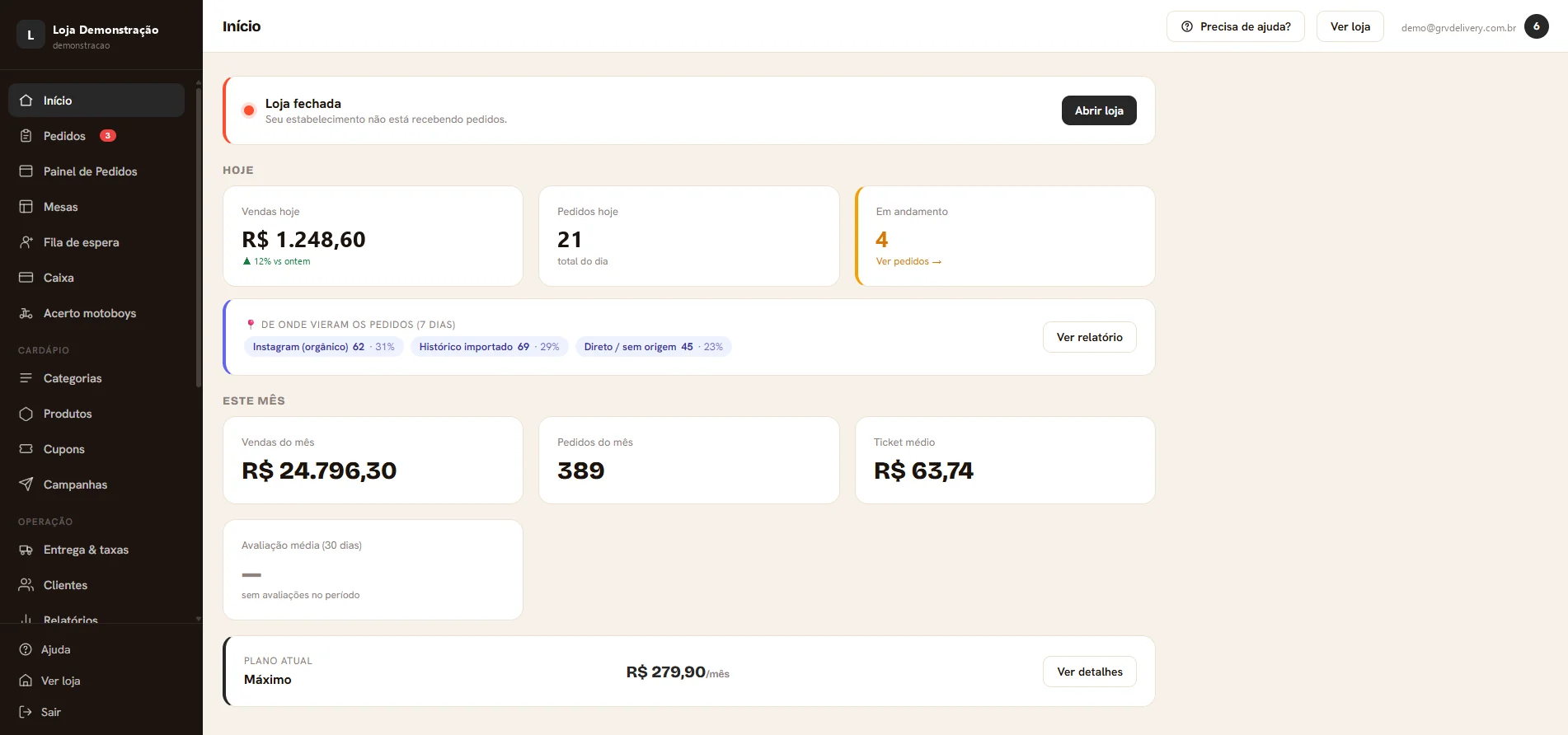Click the Entrega & taxas truck icon

pyautogui.click(x=26, y=550)
